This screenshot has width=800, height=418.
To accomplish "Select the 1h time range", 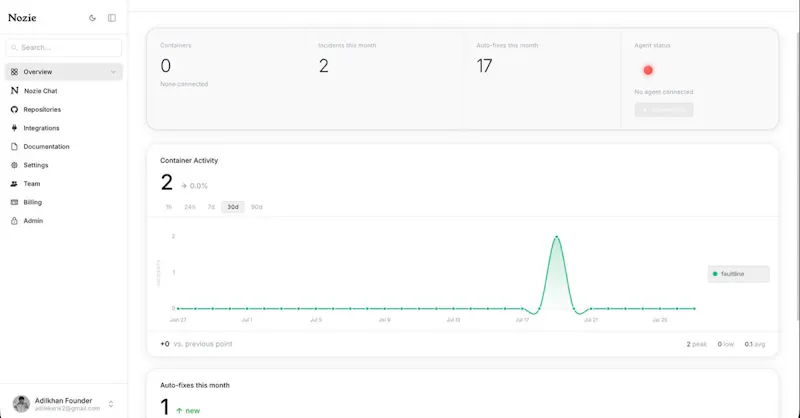I will click(x=169, y=207).
